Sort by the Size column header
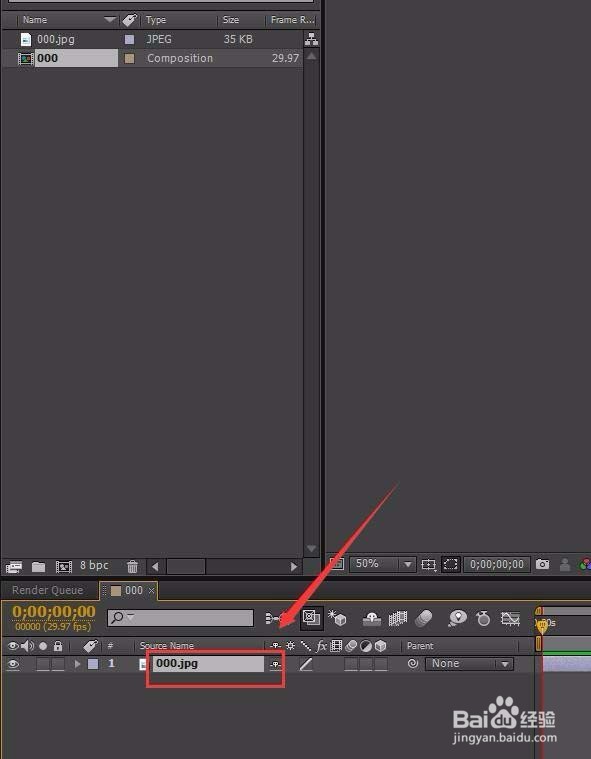Screen dimensions: 591x759 231,20
